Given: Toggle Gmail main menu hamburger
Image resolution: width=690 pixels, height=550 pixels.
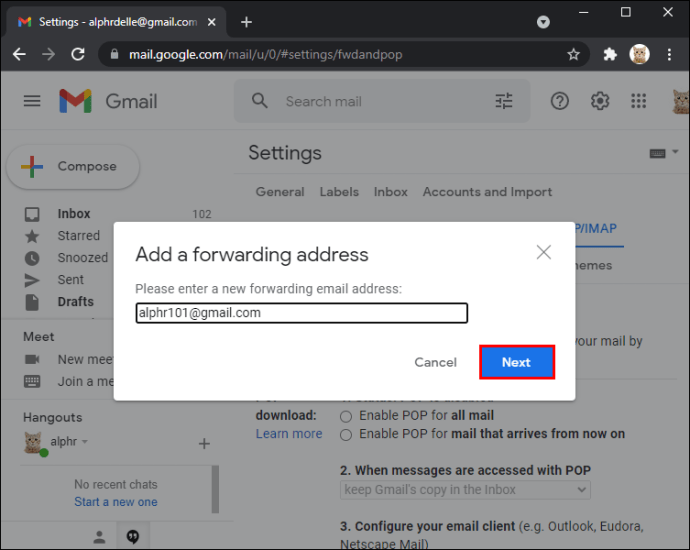Looking at the screenshot, I should [32, 101].
